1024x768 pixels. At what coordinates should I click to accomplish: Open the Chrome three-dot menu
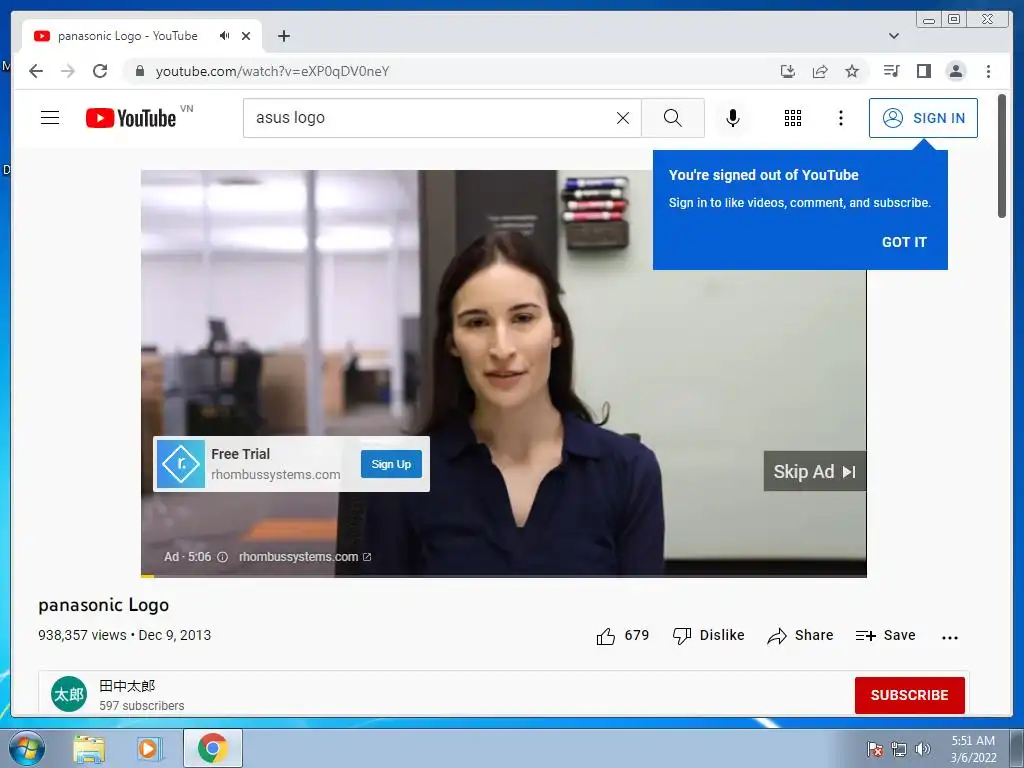[988, 71]
